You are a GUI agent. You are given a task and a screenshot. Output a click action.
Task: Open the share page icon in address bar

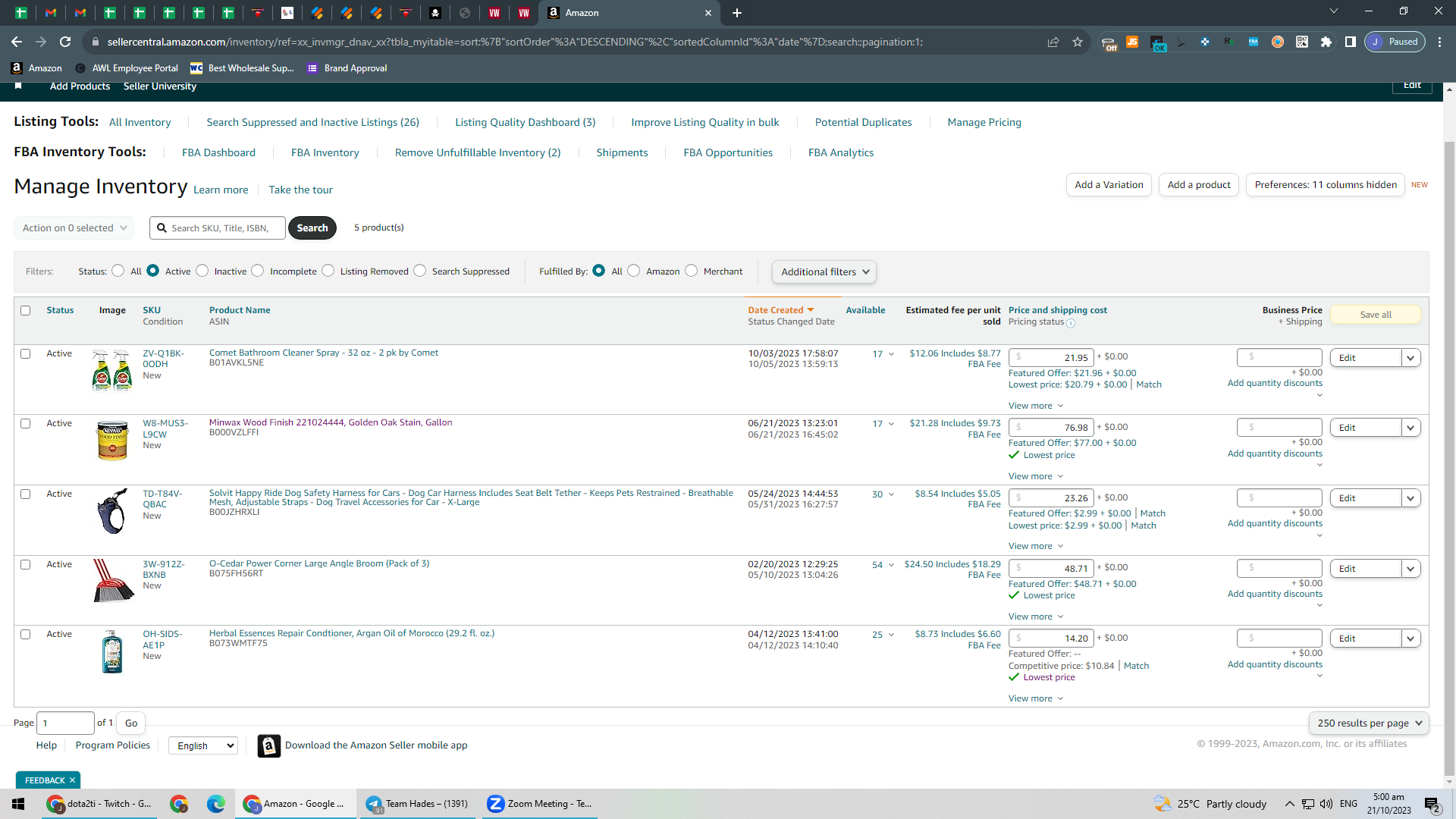tap(1053, 42)
